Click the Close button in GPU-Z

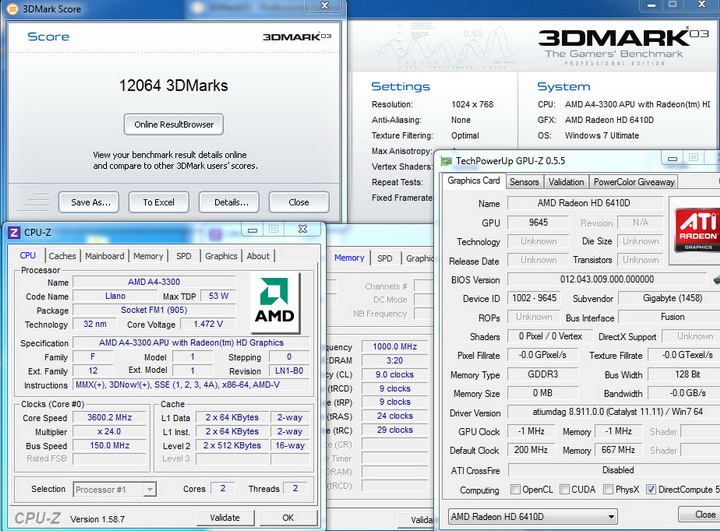point(700,514)
